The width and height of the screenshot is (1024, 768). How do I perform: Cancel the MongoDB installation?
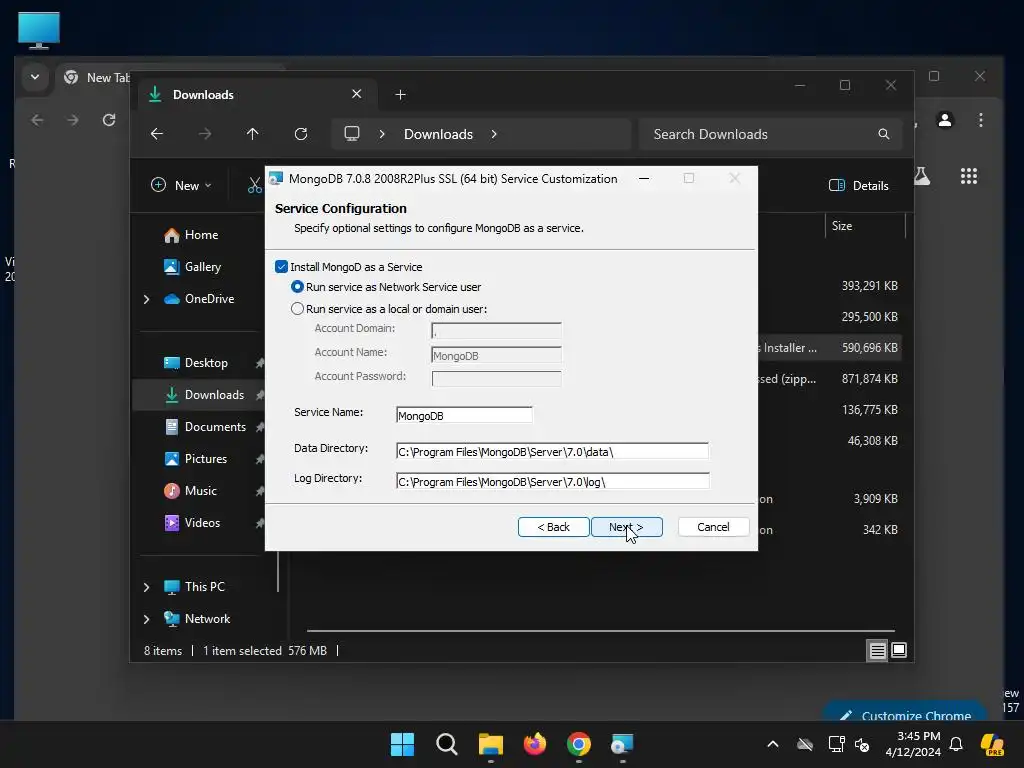(x=713, y=527)
